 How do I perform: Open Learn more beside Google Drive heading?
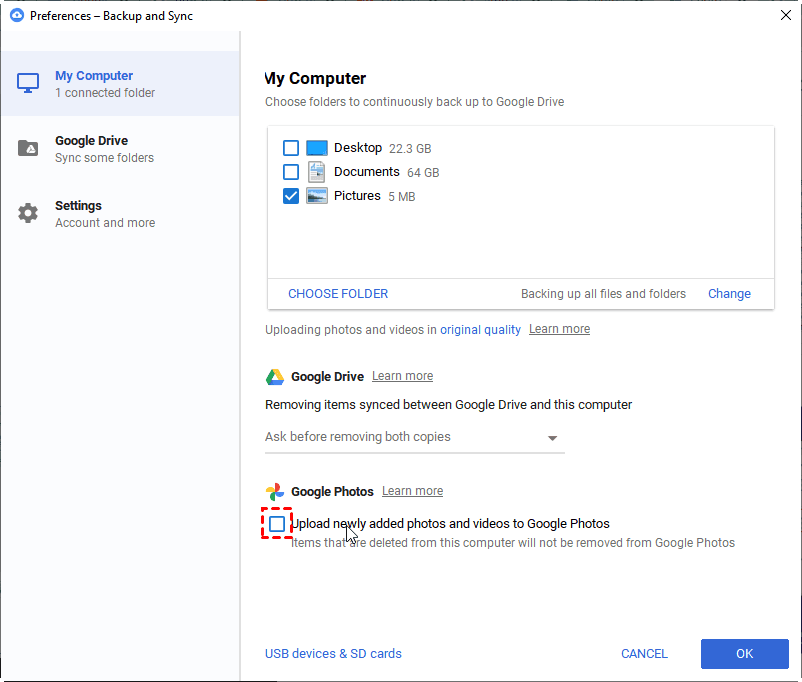tap(403, 376)
